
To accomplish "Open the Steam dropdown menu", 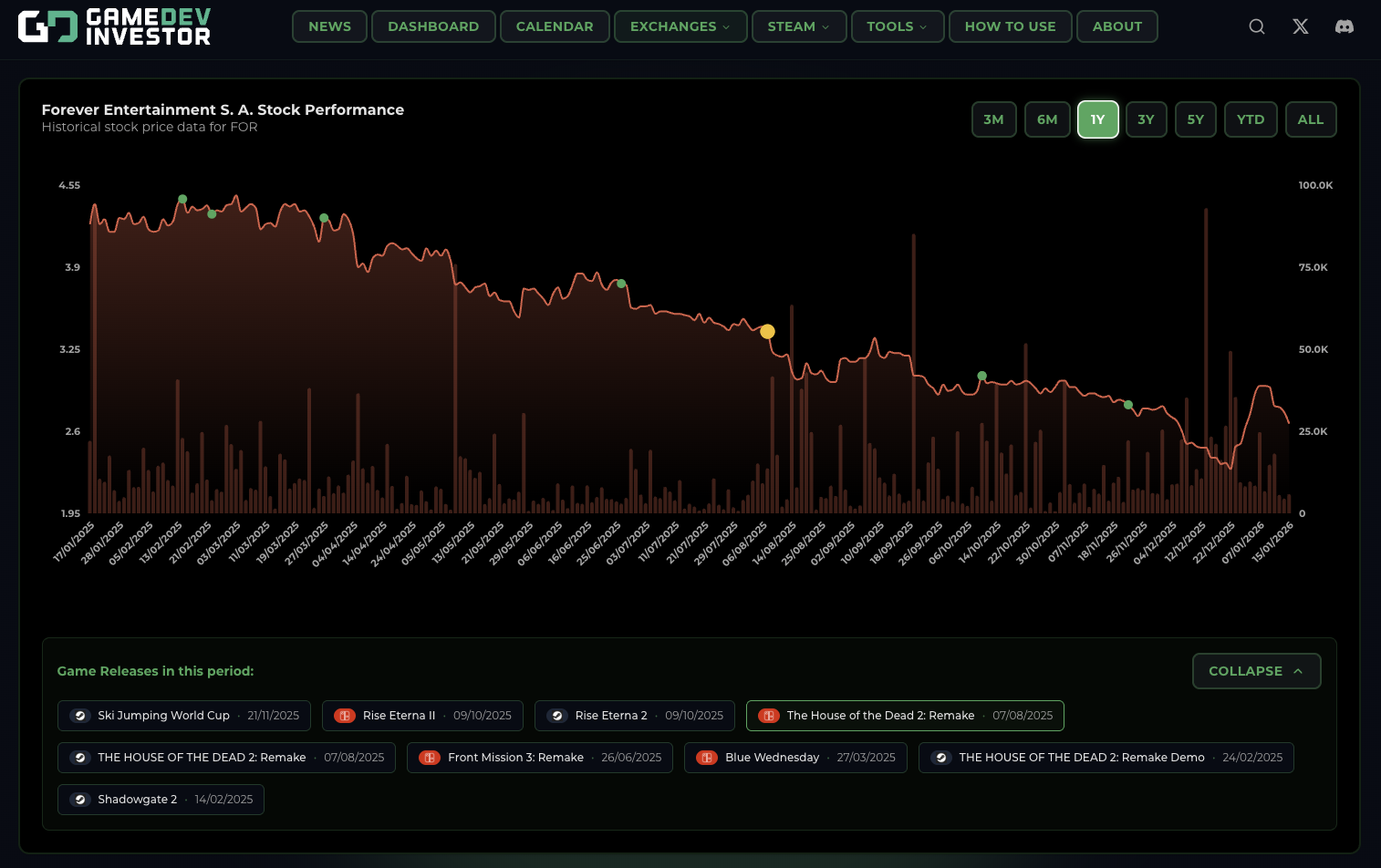I will coord(798,26).
